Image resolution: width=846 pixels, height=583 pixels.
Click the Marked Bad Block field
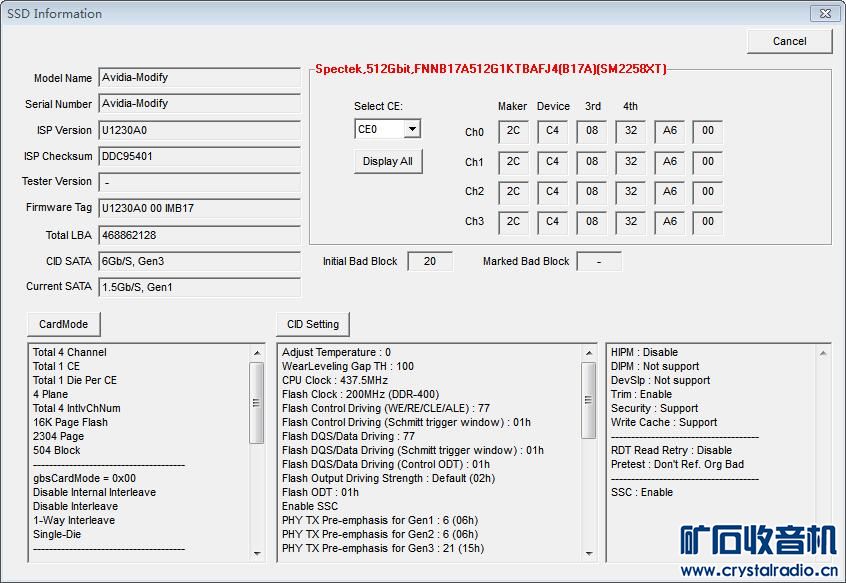598,261
